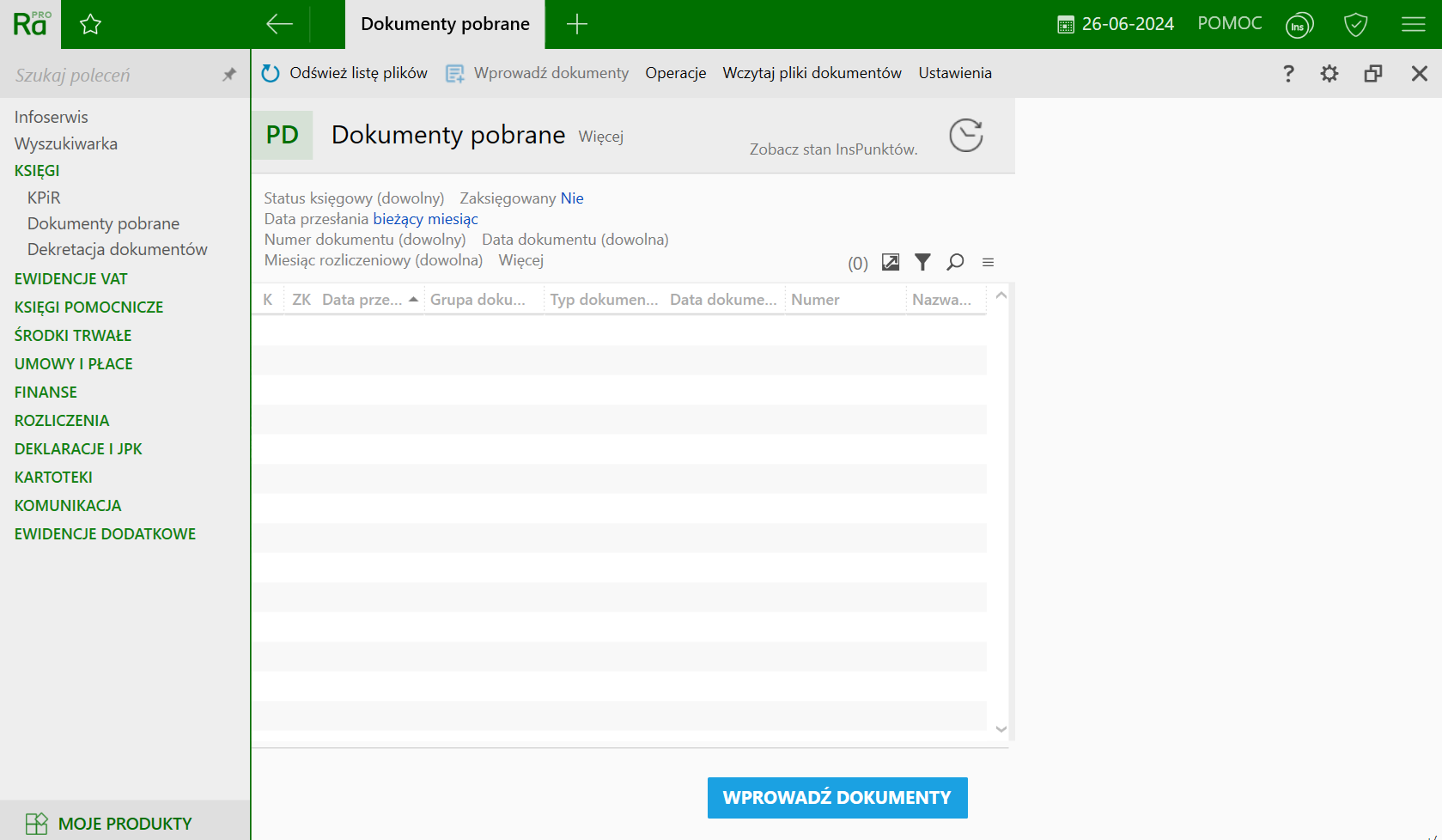Open the filter funnel icon
Image resolution: width=1442 pixels, height=840 pixels.
[x=922, y=263]
